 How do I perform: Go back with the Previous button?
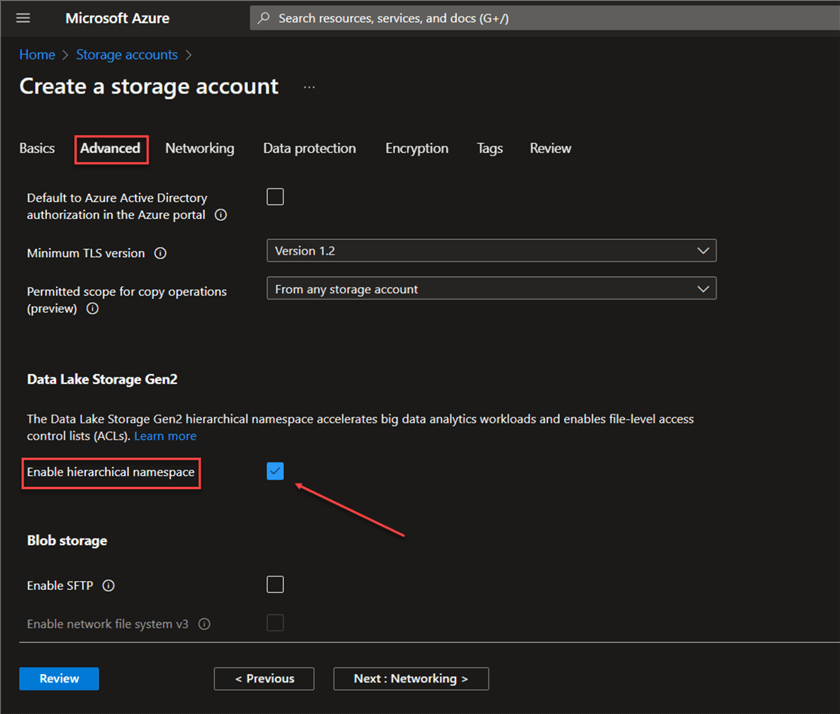pyautogui.click(x=264, y=679)
